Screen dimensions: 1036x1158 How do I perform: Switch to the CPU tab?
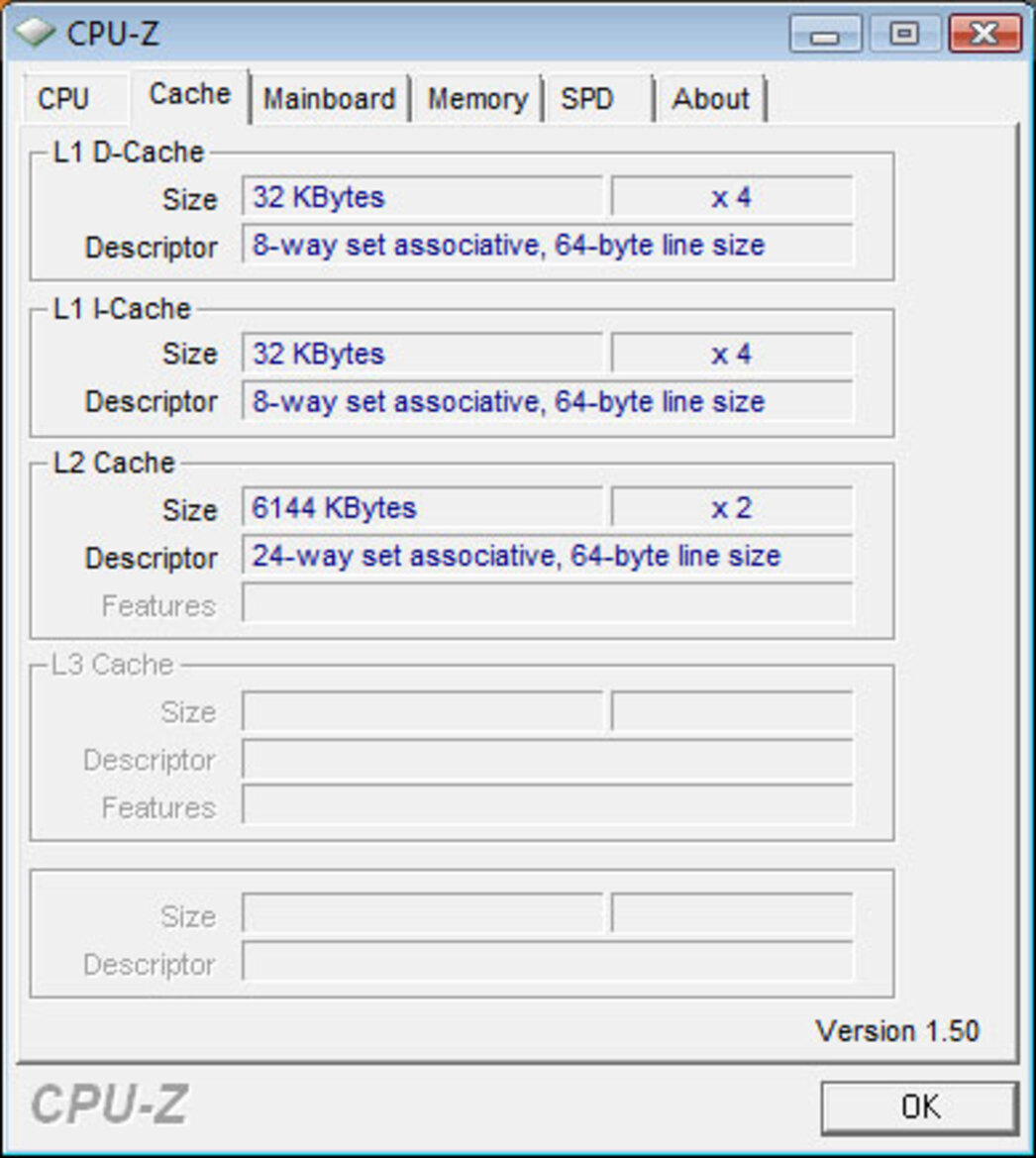76,98
